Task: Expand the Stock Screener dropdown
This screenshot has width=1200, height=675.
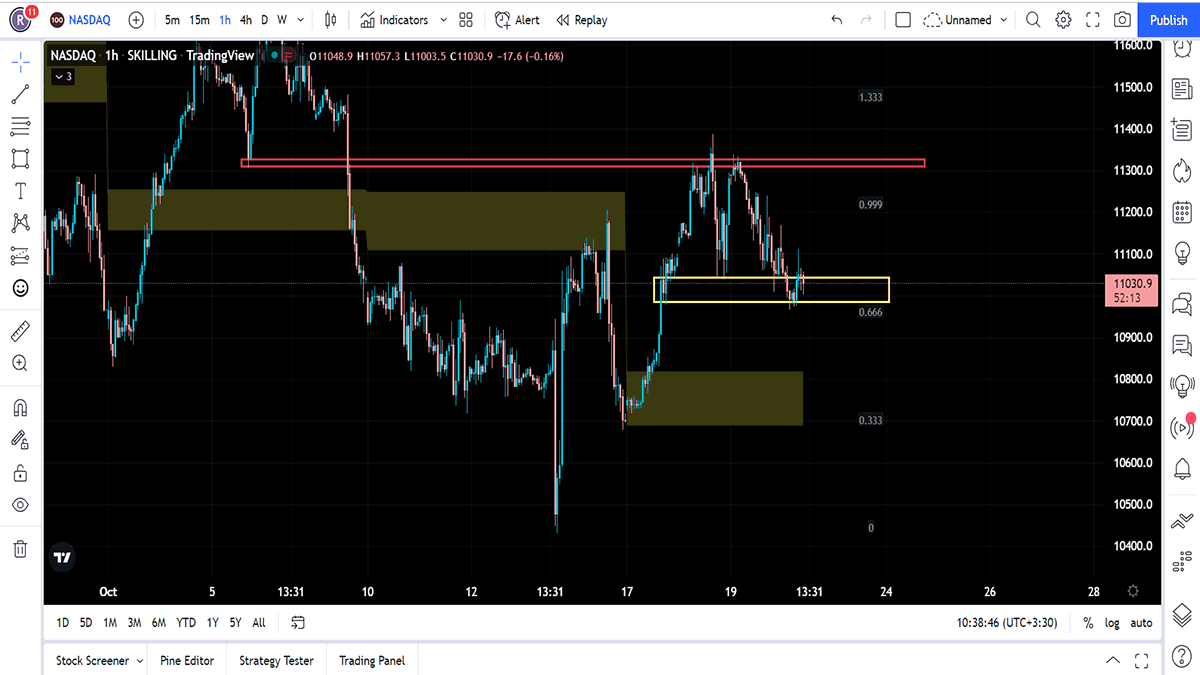Action: coord(139,661)
